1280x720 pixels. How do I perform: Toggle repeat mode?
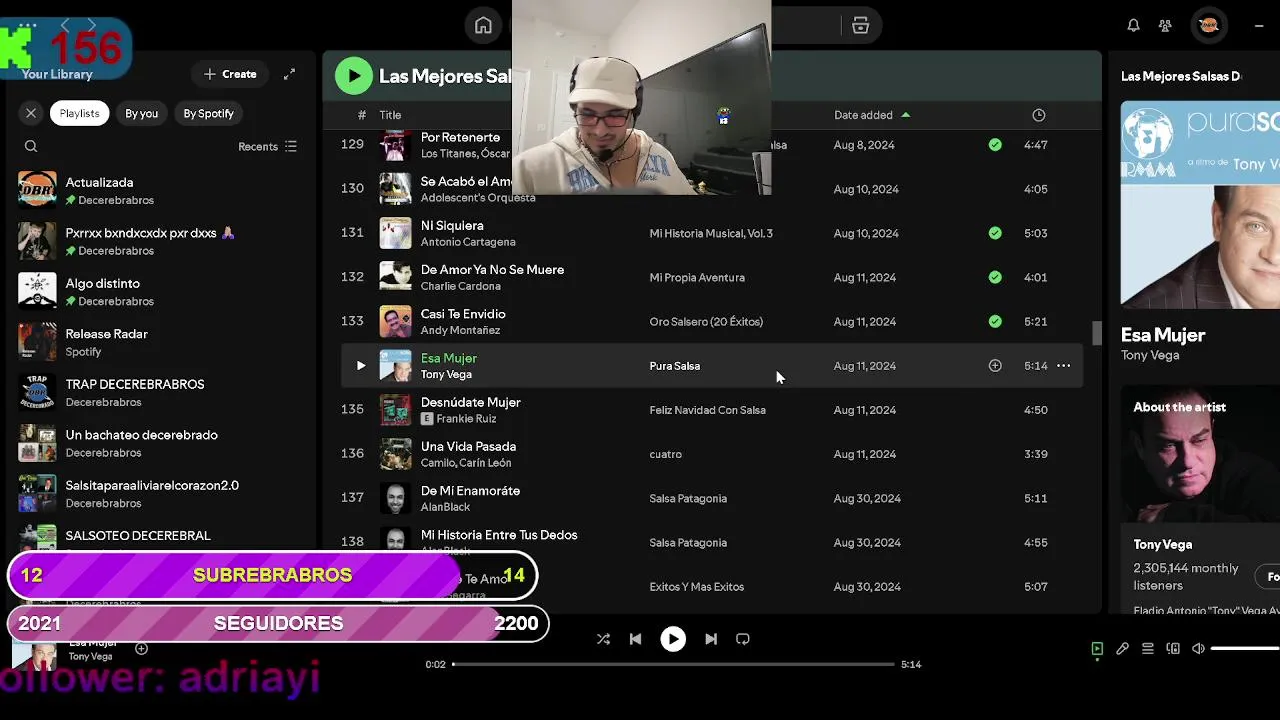743,639
